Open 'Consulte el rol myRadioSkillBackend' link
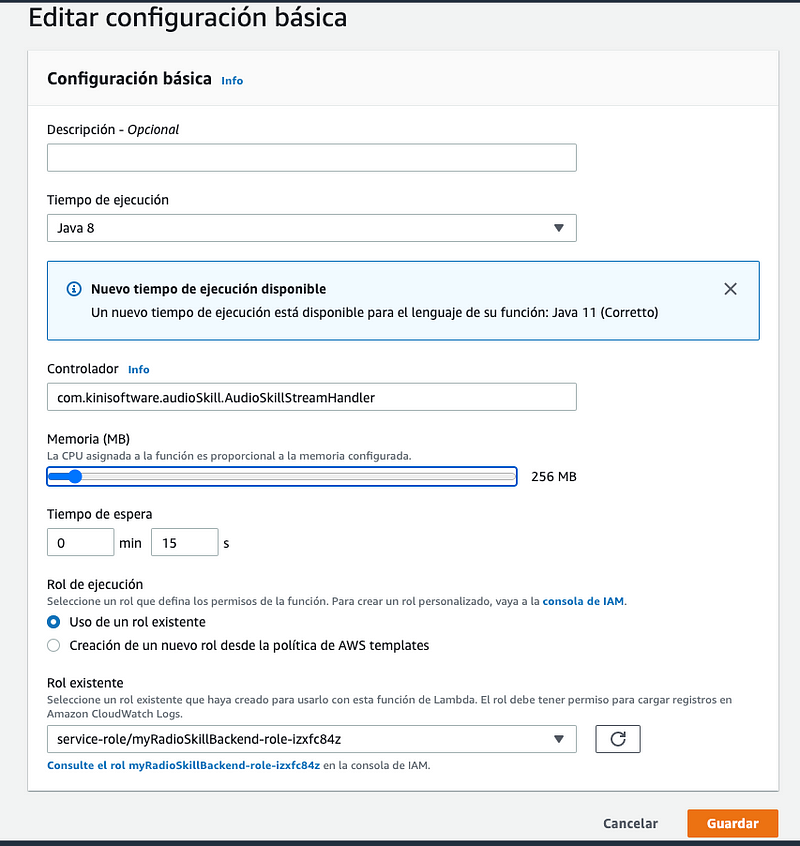Viewport: 800px width, 846px height. pos(183,765)
